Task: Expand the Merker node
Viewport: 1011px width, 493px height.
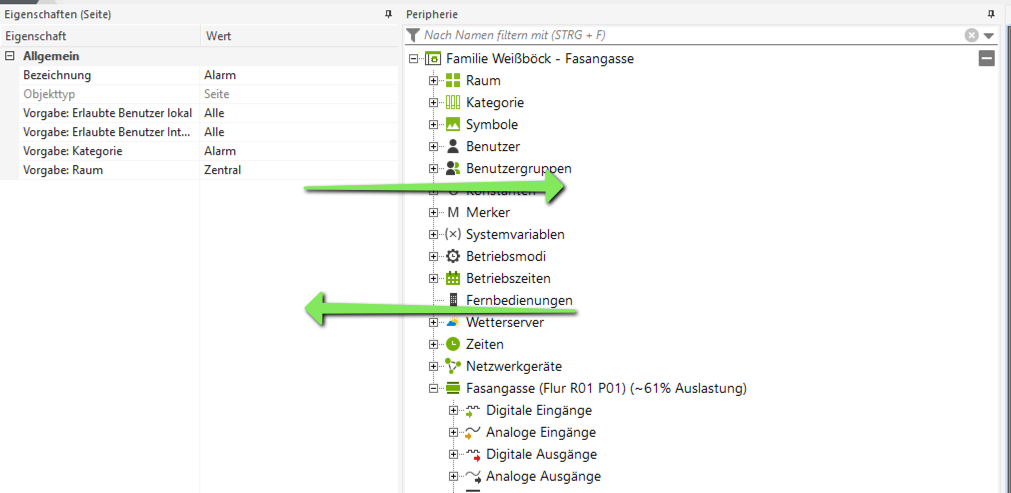Action: pos(433,213)
